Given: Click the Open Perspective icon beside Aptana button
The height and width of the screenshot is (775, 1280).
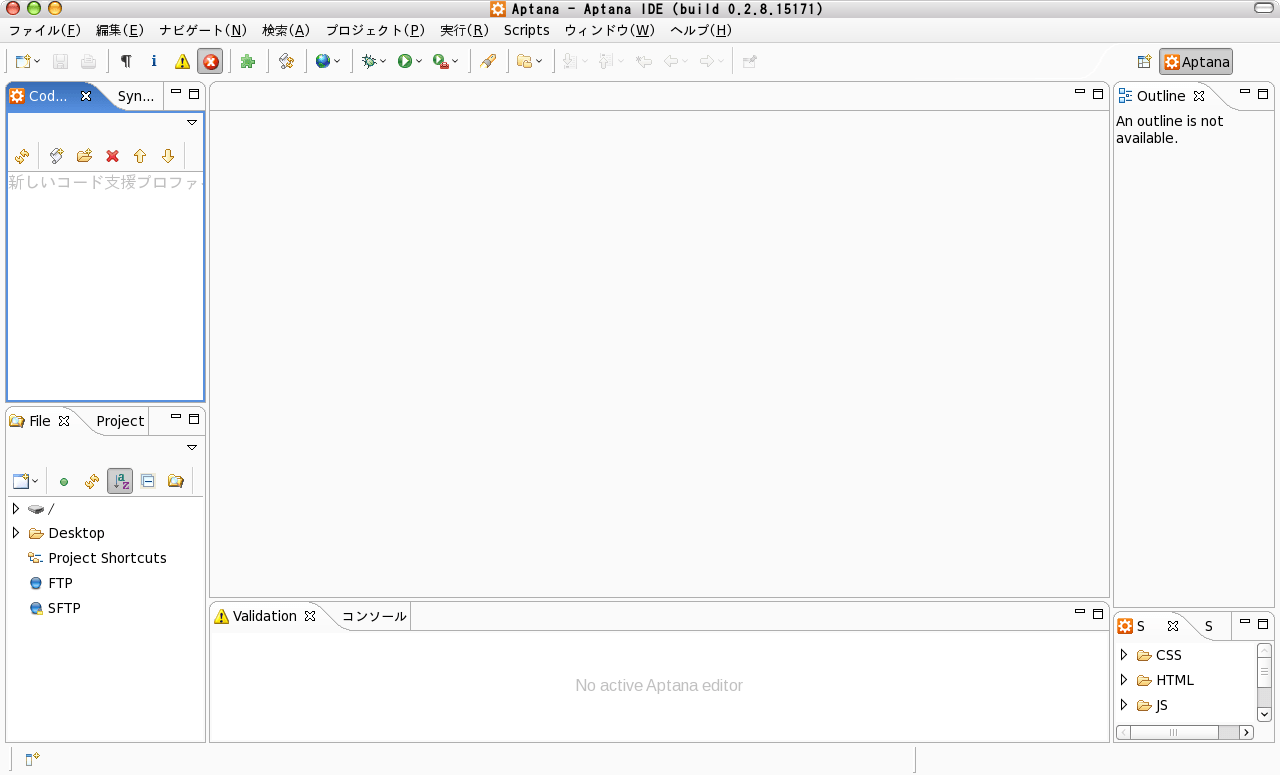Looking at the screenshot, I should coord(1145,62).
